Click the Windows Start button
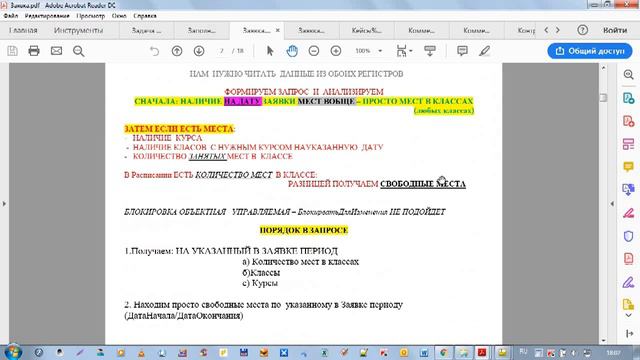640x360 pixels. click(13, 352)
